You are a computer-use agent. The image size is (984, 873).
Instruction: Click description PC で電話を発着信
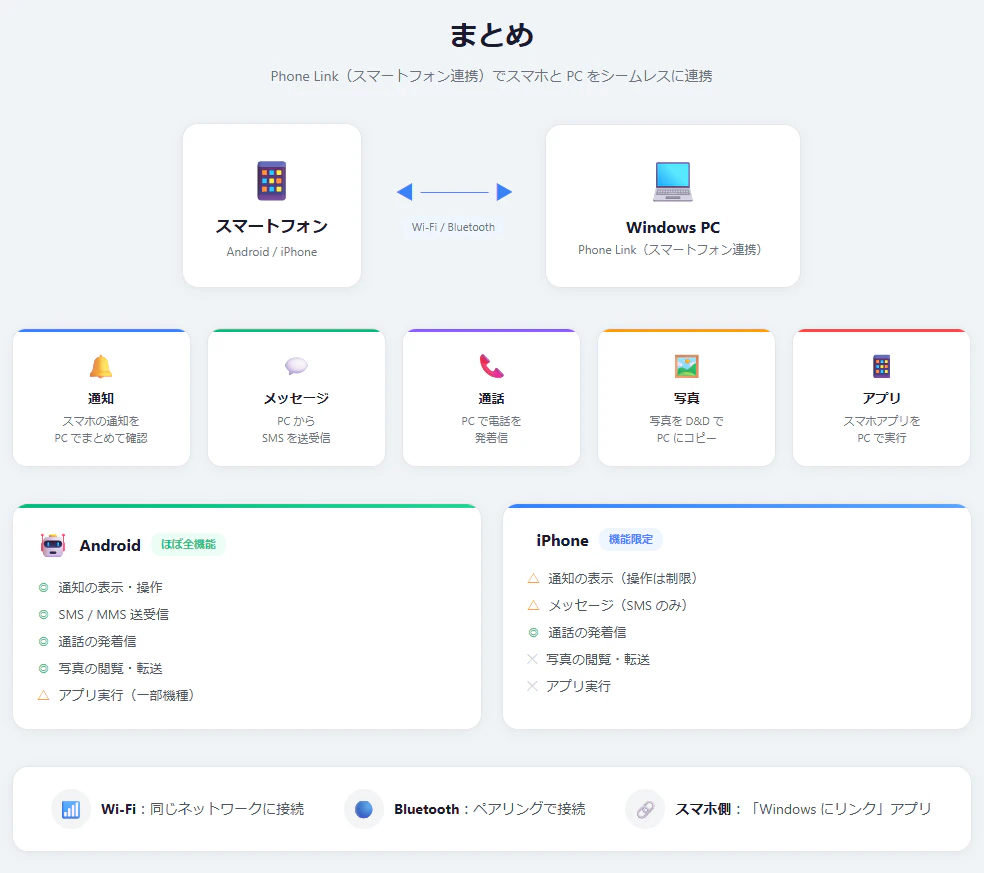click(x=491, y=429)
